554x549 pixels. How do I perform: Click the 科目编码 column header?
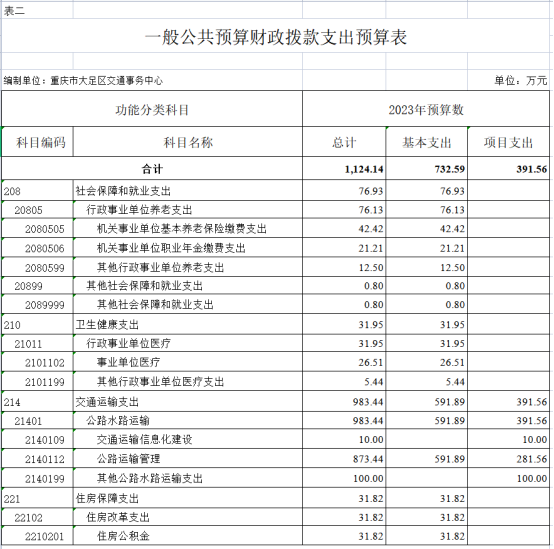[37, 142]
